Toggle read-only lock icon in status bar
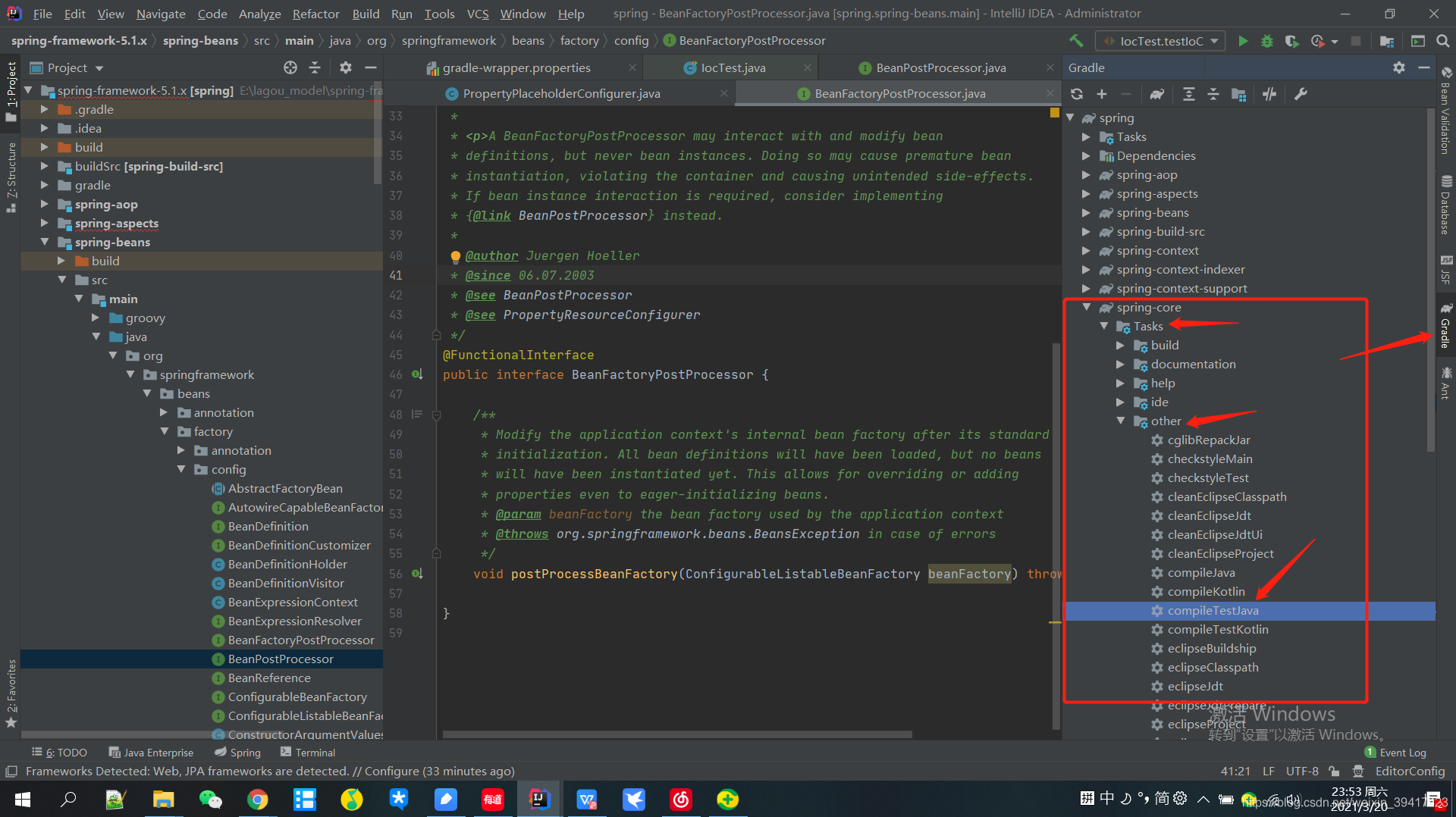The height and width of the screenshot is (817, 1456). tap(1334, 772)
